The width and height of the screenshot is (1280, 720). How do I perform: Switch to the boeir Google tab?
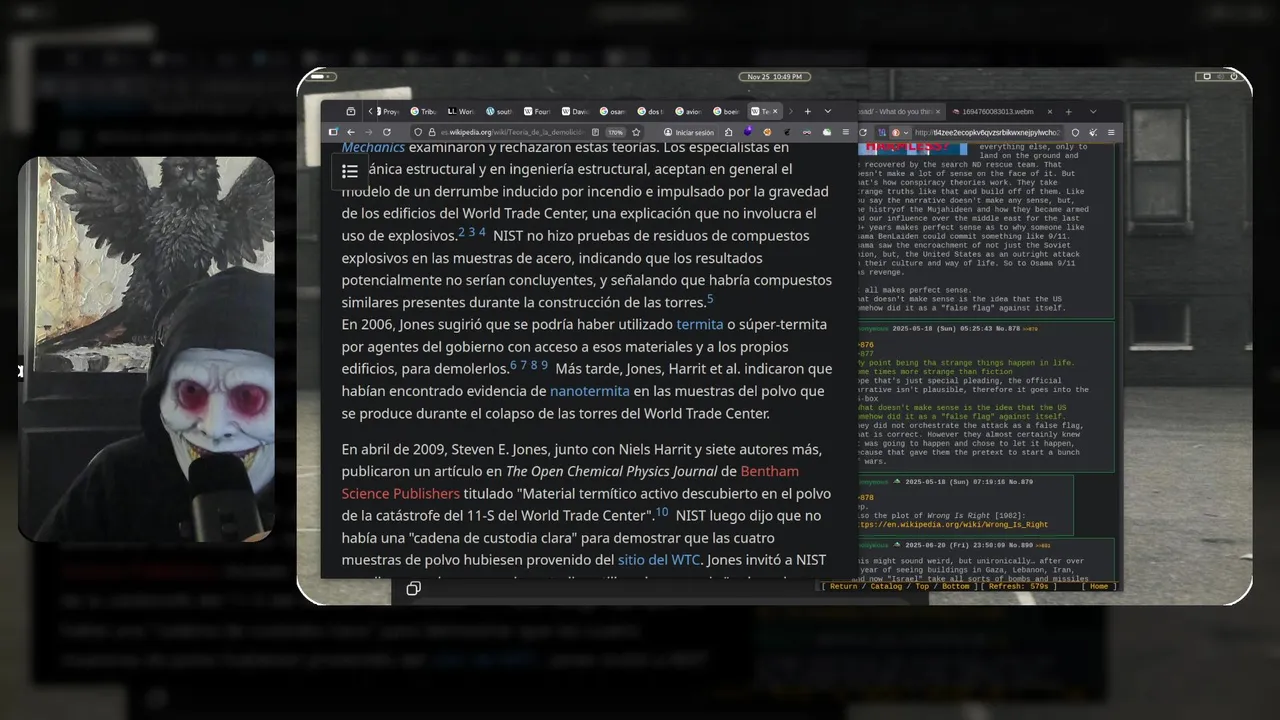click(726, 111)
